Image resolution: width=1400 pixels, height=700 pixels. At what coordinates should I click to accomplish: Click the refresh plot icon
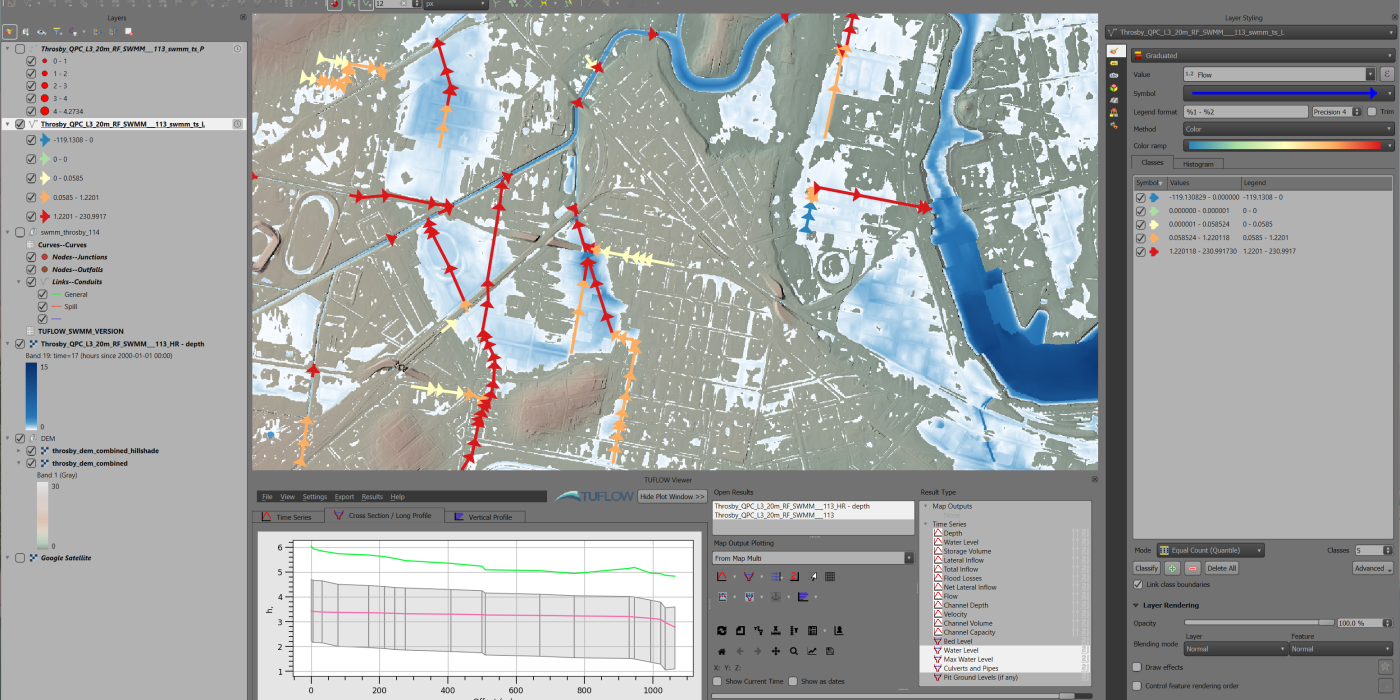click(721, 630)
